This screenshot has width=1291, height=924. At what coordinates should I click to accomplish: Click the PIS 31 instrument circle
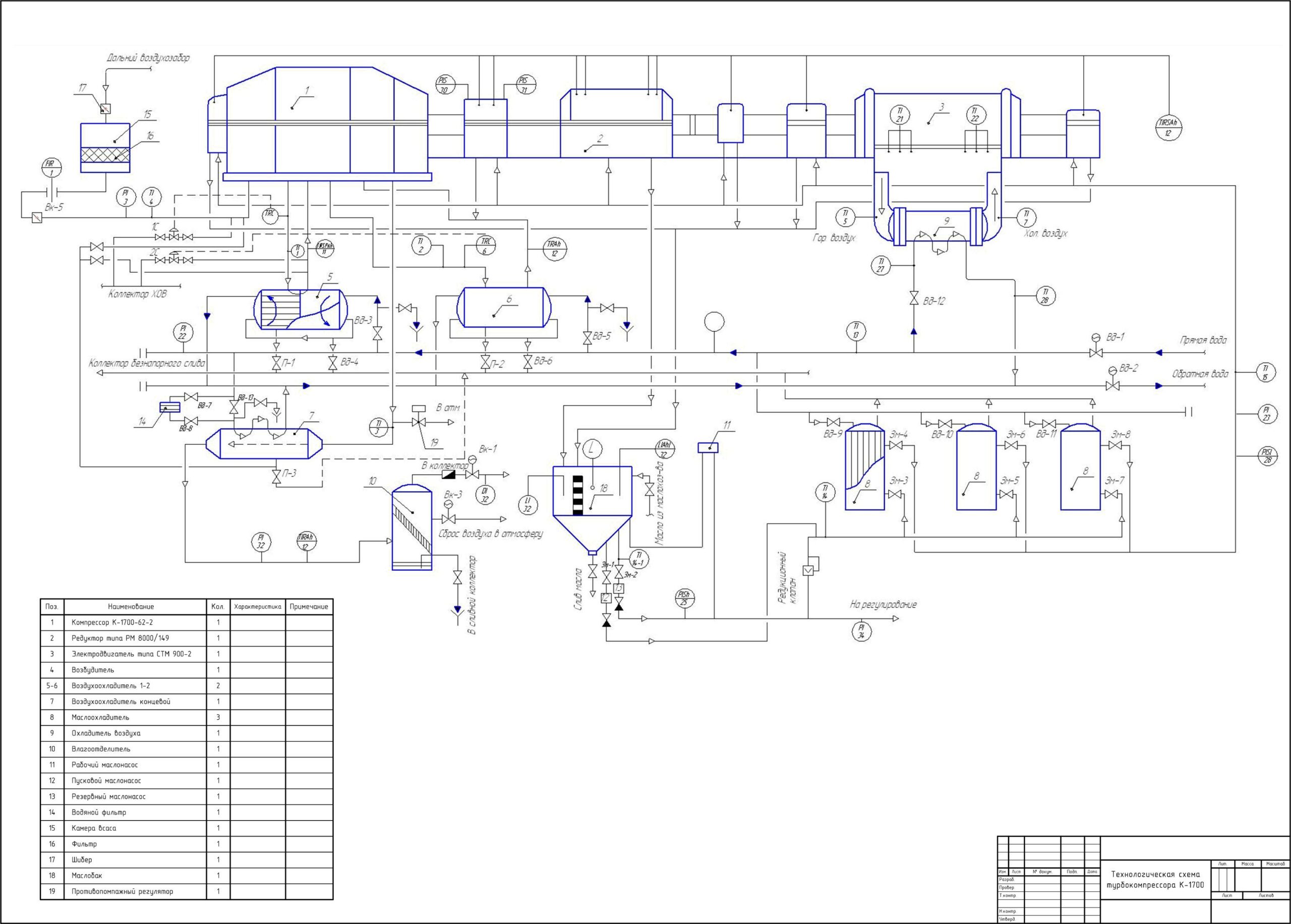click(x=525, y=84)
